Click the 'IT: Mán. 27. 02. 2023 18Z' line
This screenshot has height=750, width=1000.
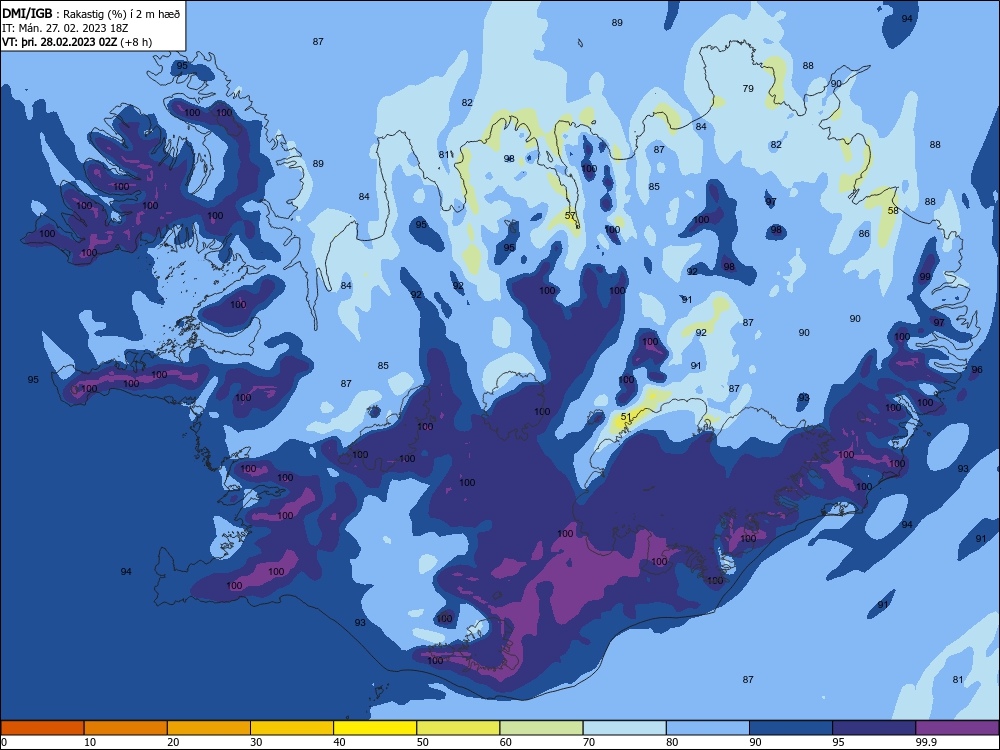pos(66,28)
